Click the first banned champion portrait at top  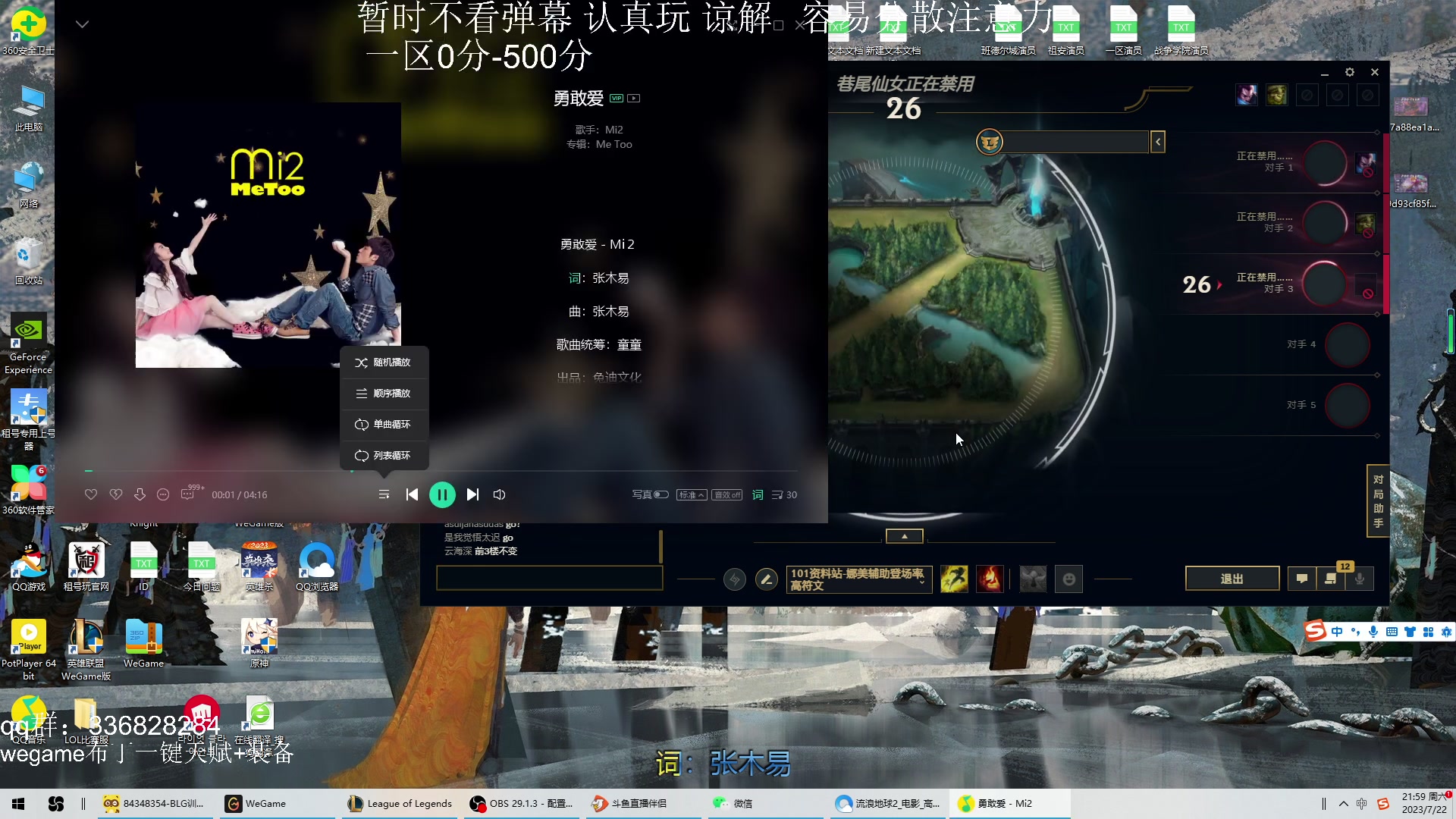click(x=1247, y=95)
